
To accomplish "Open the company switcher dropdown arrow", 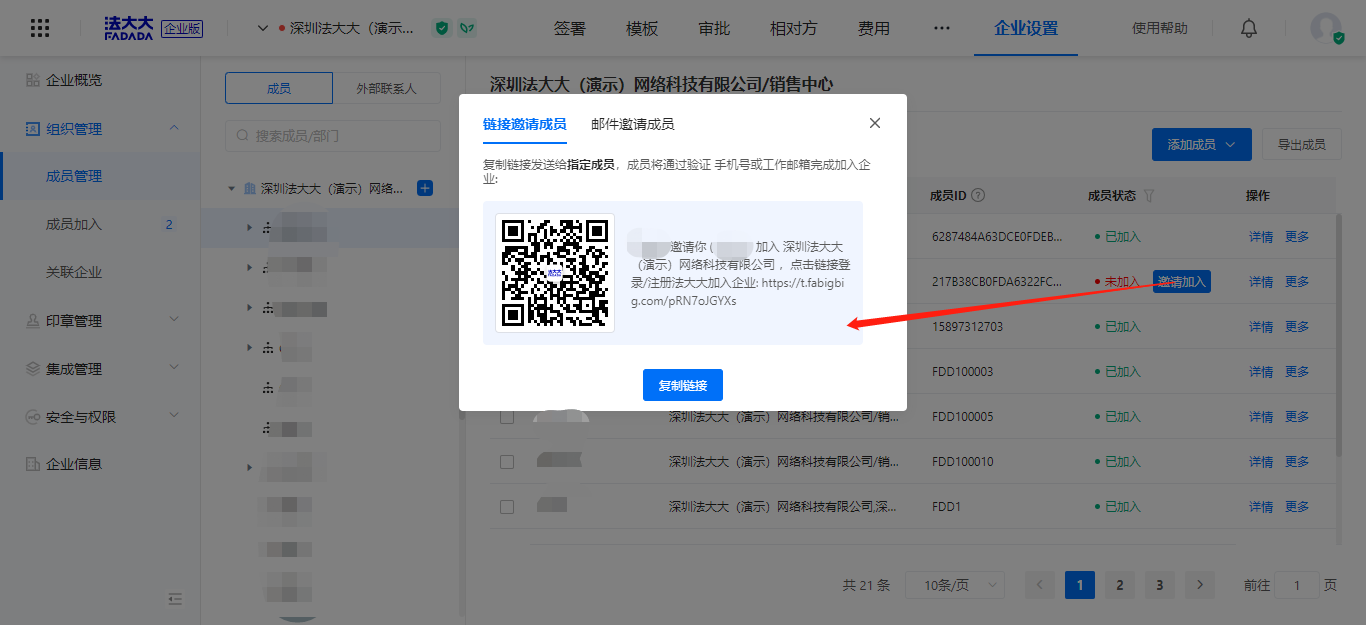I will [x=263, y=28].
